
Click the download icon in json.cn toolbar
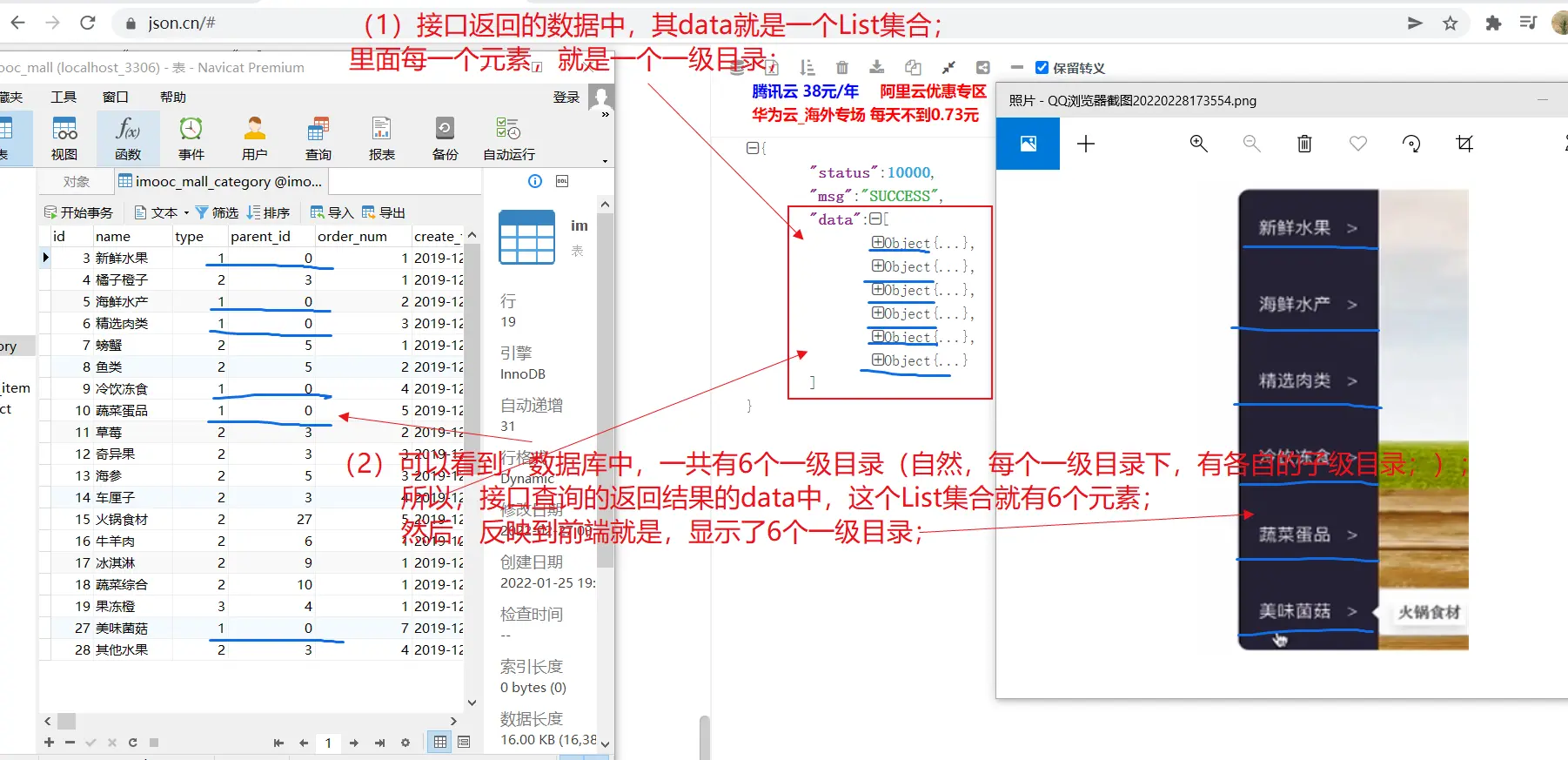pyautogui.click(x=877, y=68)
